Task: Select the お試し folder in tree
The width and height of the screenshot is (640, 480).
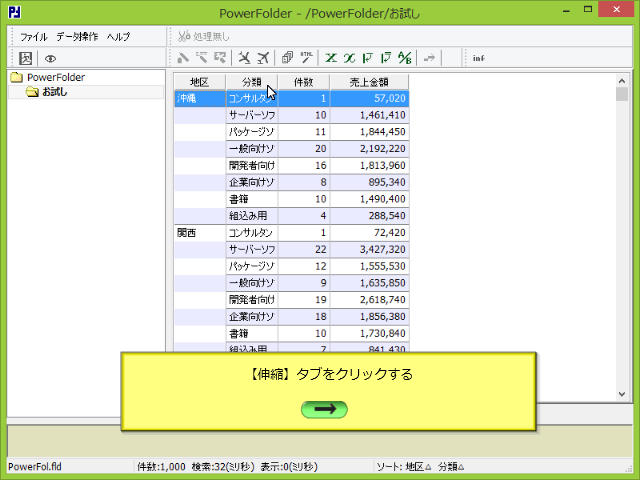Action: point(55,92)
